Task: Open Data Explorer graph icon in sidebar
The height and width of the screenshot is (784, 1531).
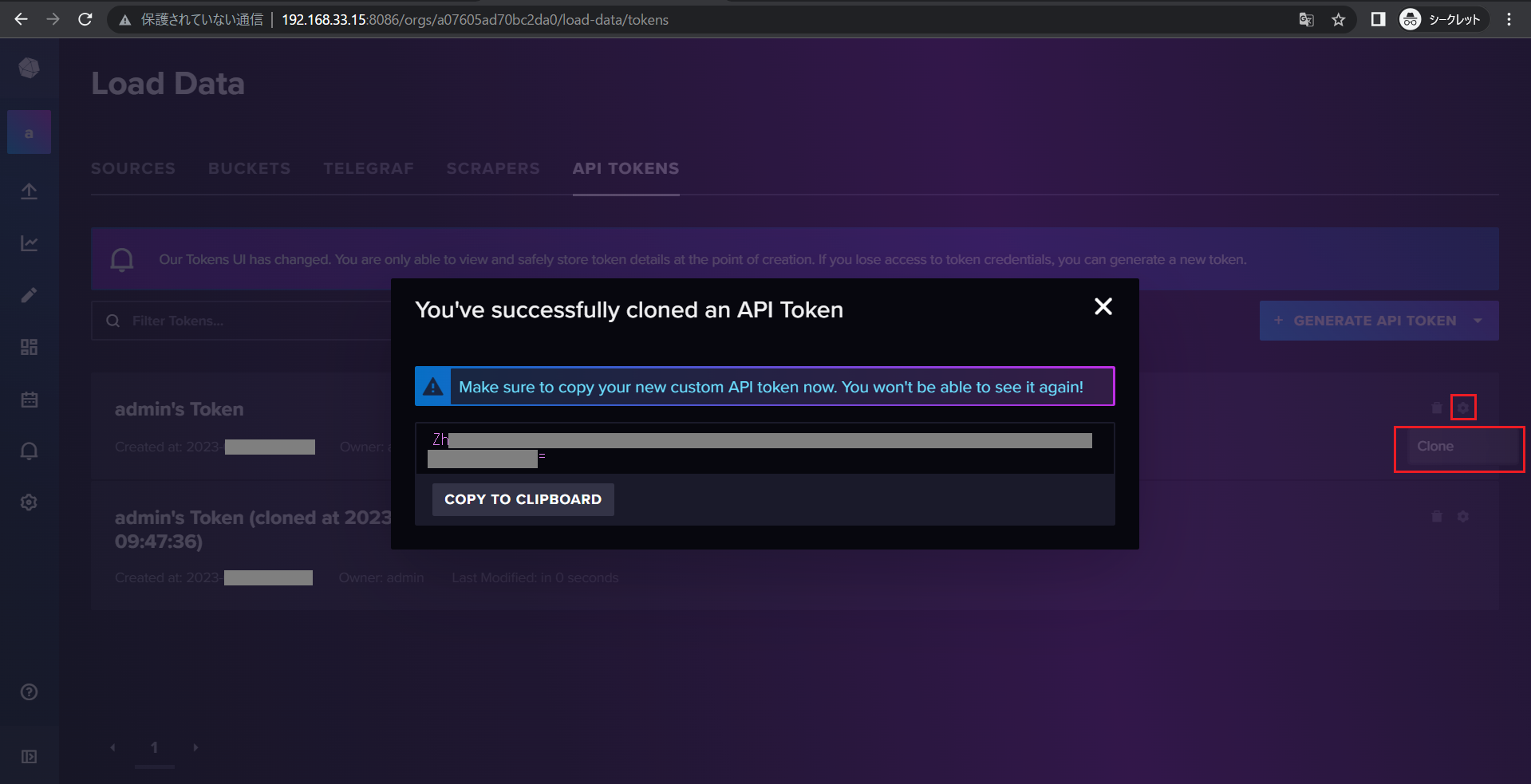Action: pos(30,243)
